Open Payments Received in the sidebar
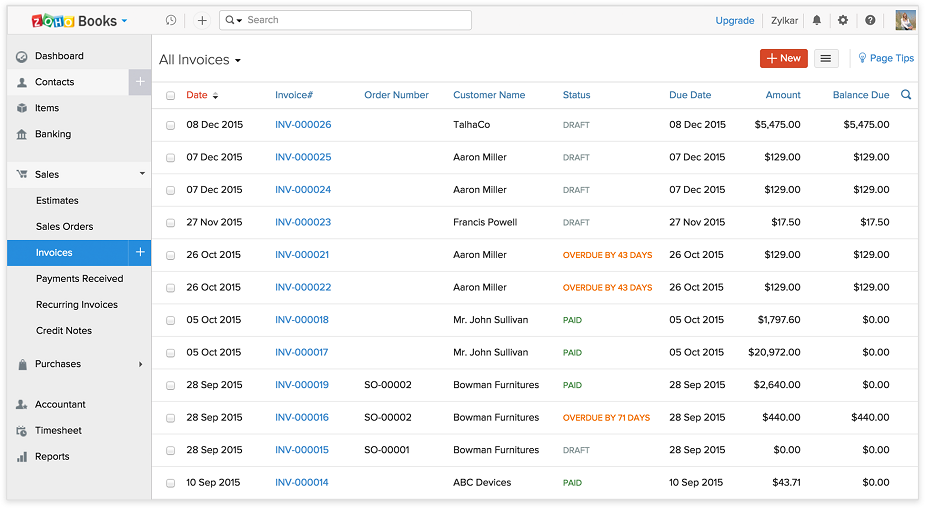 (80, 278)
